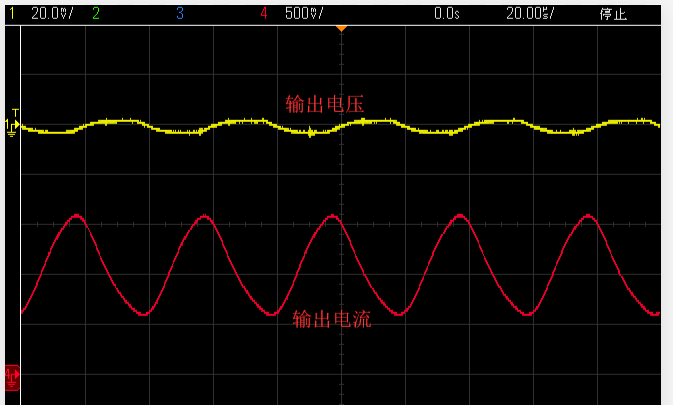Click the yellow output voltage trace
This screenshot has width=673, height=405.
pos(240,121)
